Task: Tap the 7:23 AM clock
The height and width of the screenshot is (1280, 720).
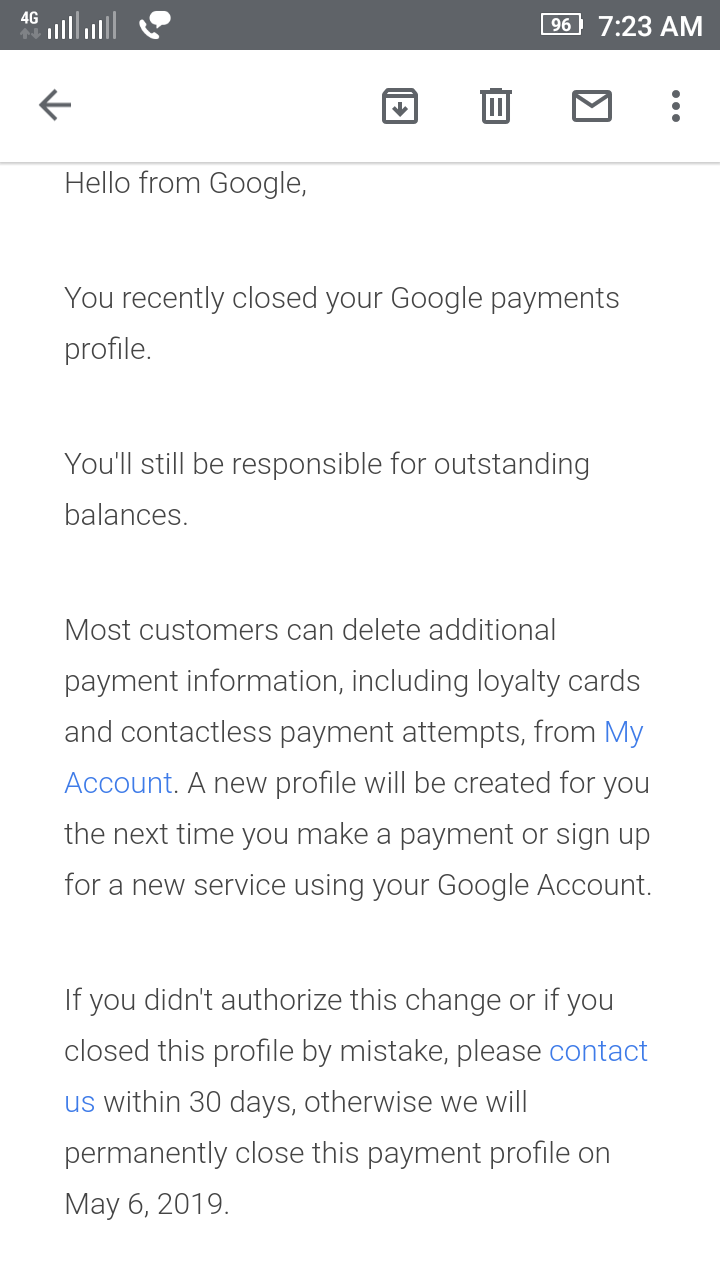Action: (x=650, y=26)
